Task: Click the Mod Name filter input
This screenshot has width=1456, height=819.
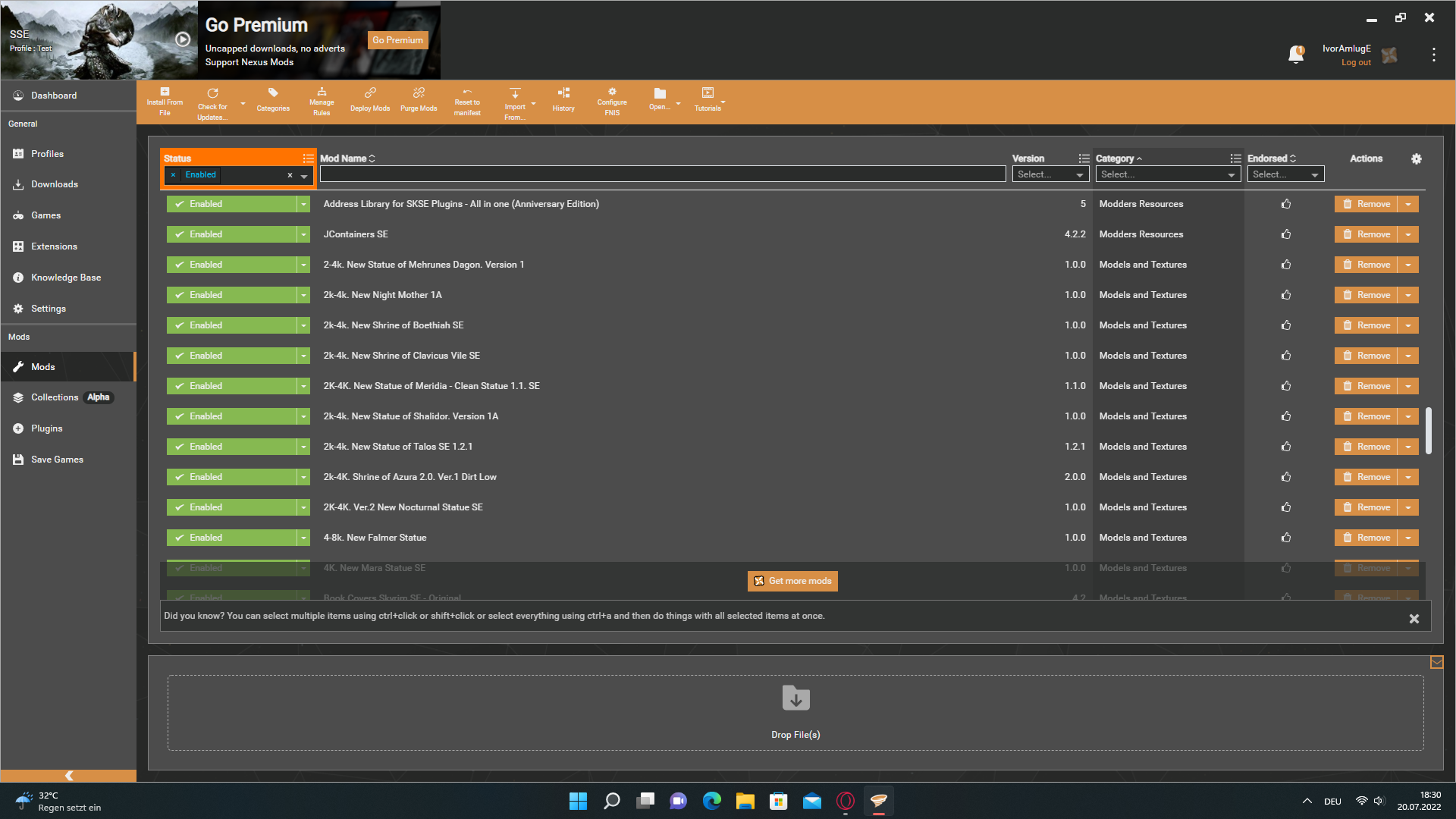Action: pyautogui.click(x=663, y=174)
